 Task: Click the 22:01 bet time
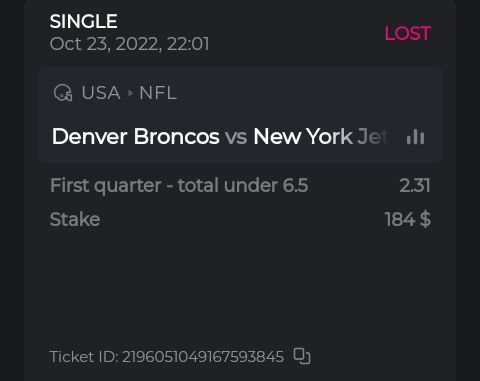click(188, 44)
